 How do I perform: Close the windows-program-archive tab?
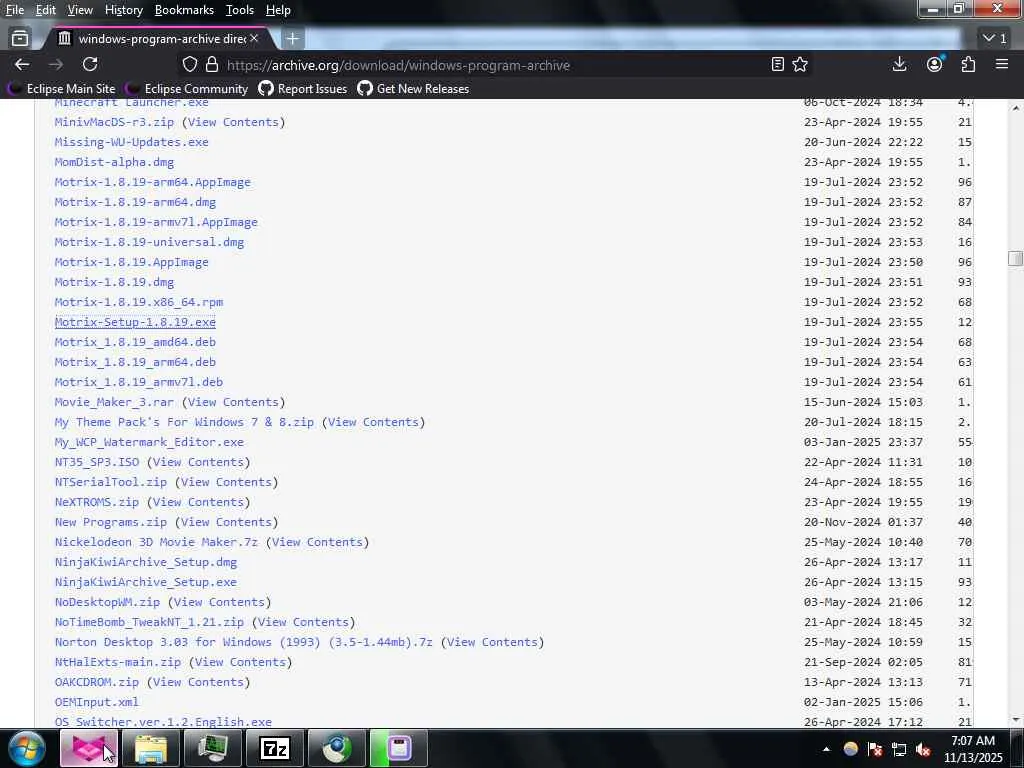(254, 39)
